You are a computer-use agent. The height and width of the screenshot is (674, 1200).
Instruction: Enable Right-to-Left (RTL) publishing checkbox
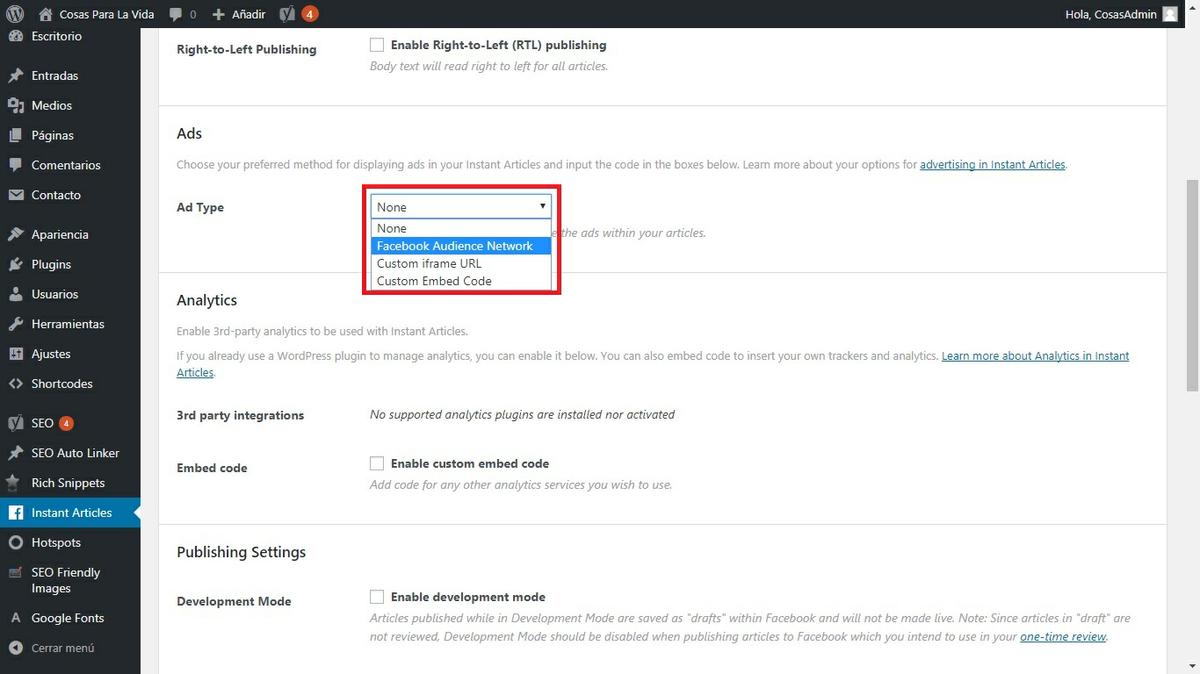coord(377,45)
